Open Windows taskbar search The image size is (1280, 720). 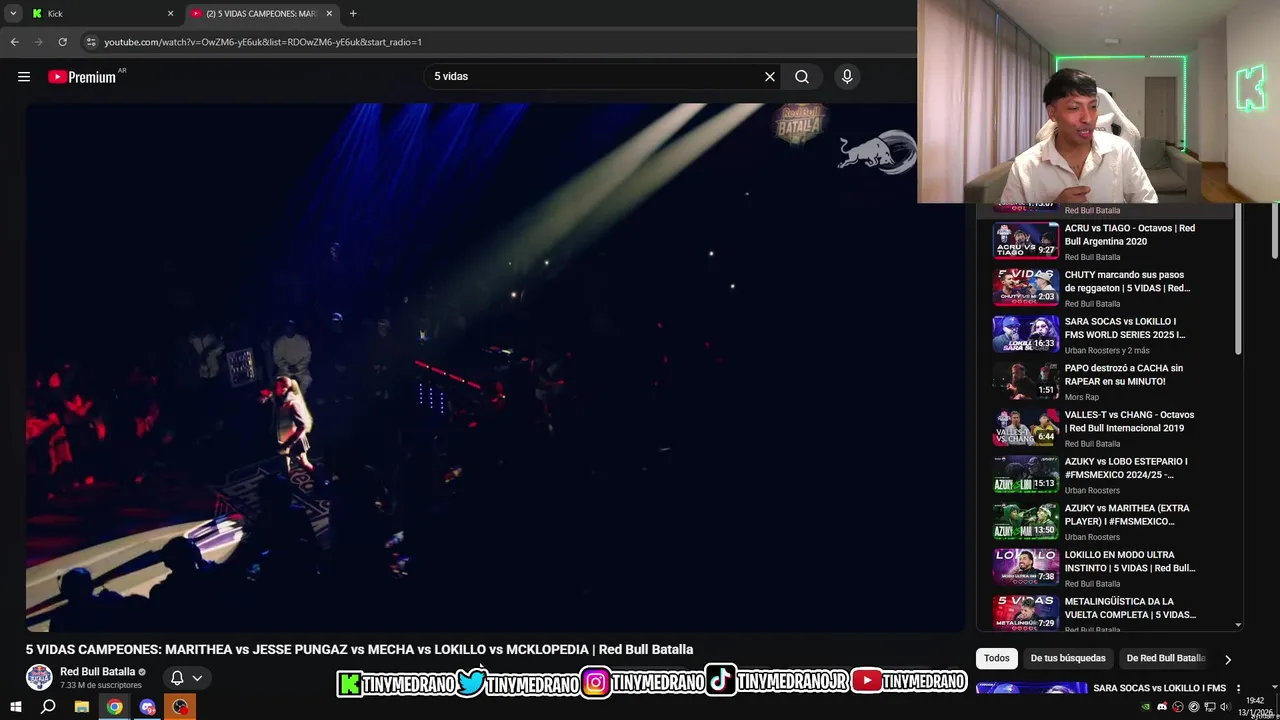(48, 707)
